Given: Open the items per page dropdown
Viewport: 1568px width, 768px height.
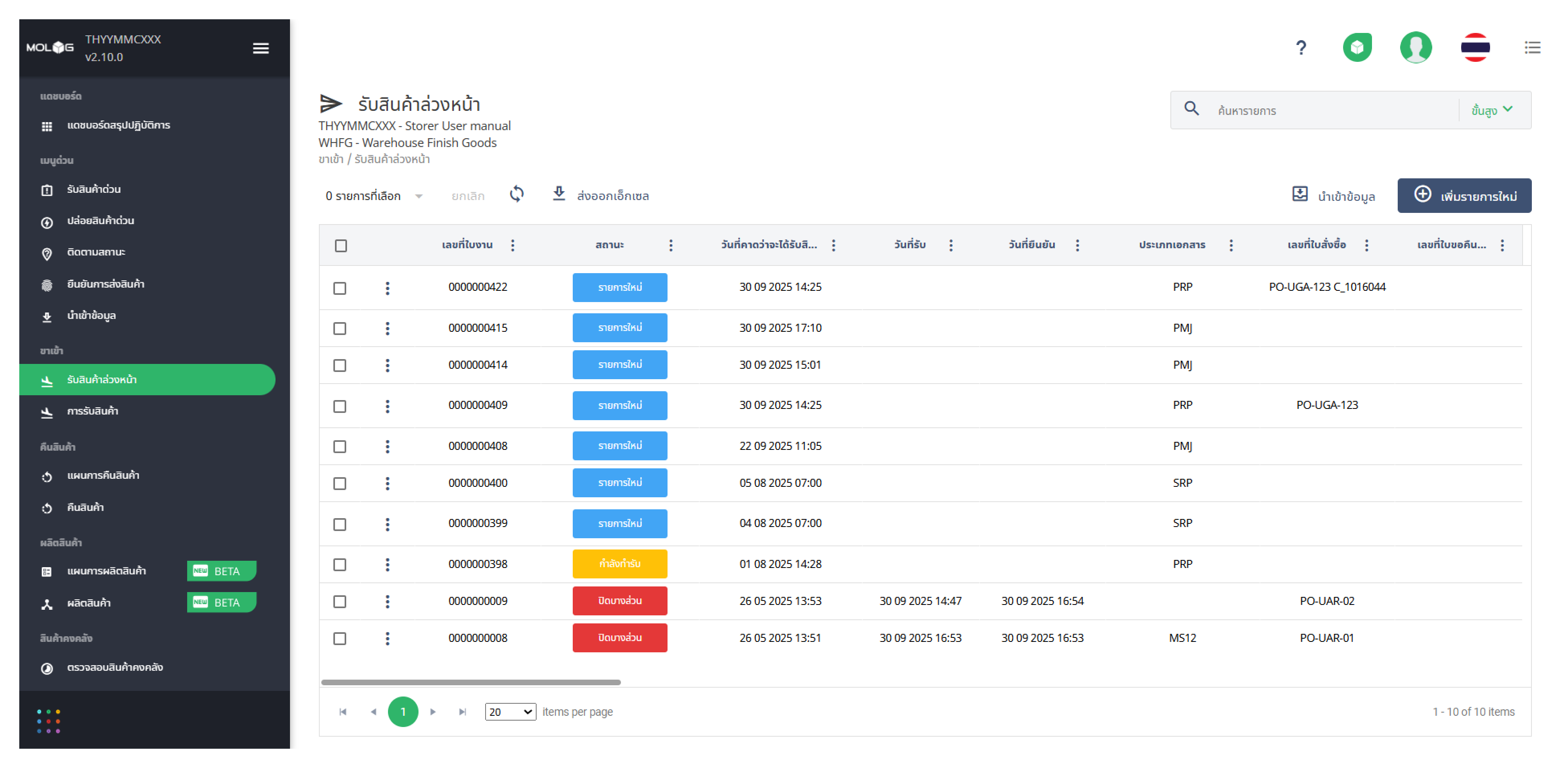Looking at the screenshot, I should pos(509,711).
